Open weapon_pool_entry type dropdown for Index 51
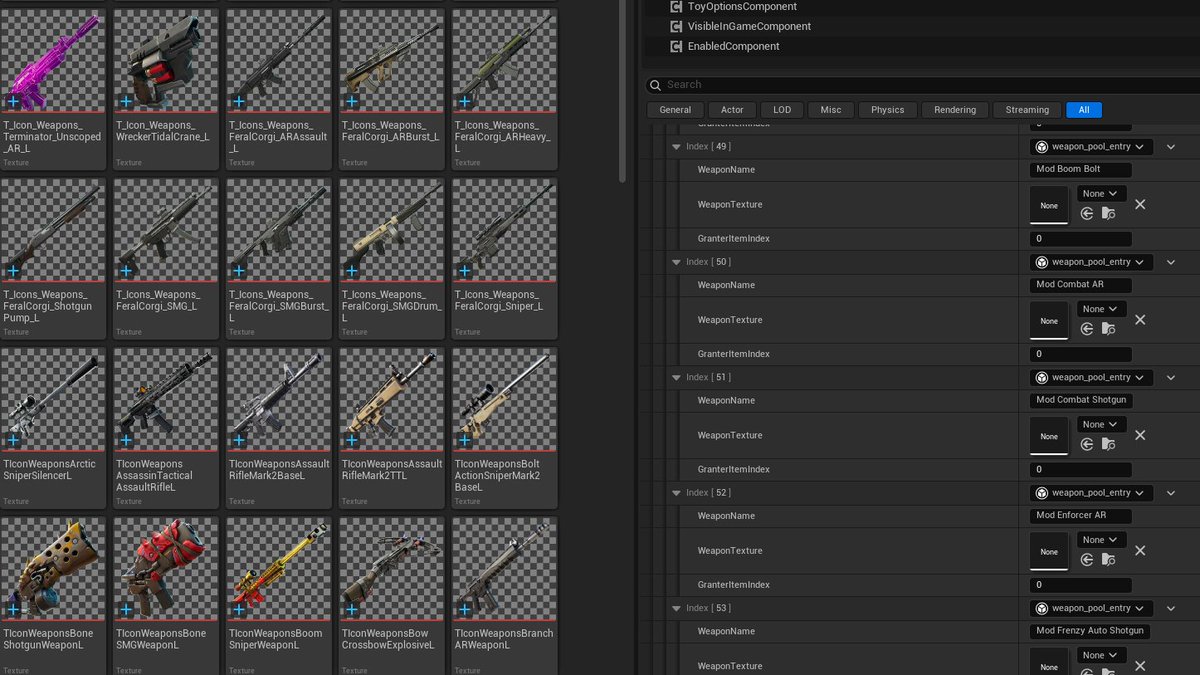This screenshot has width=1200, height=675. tap(1091, 378)
